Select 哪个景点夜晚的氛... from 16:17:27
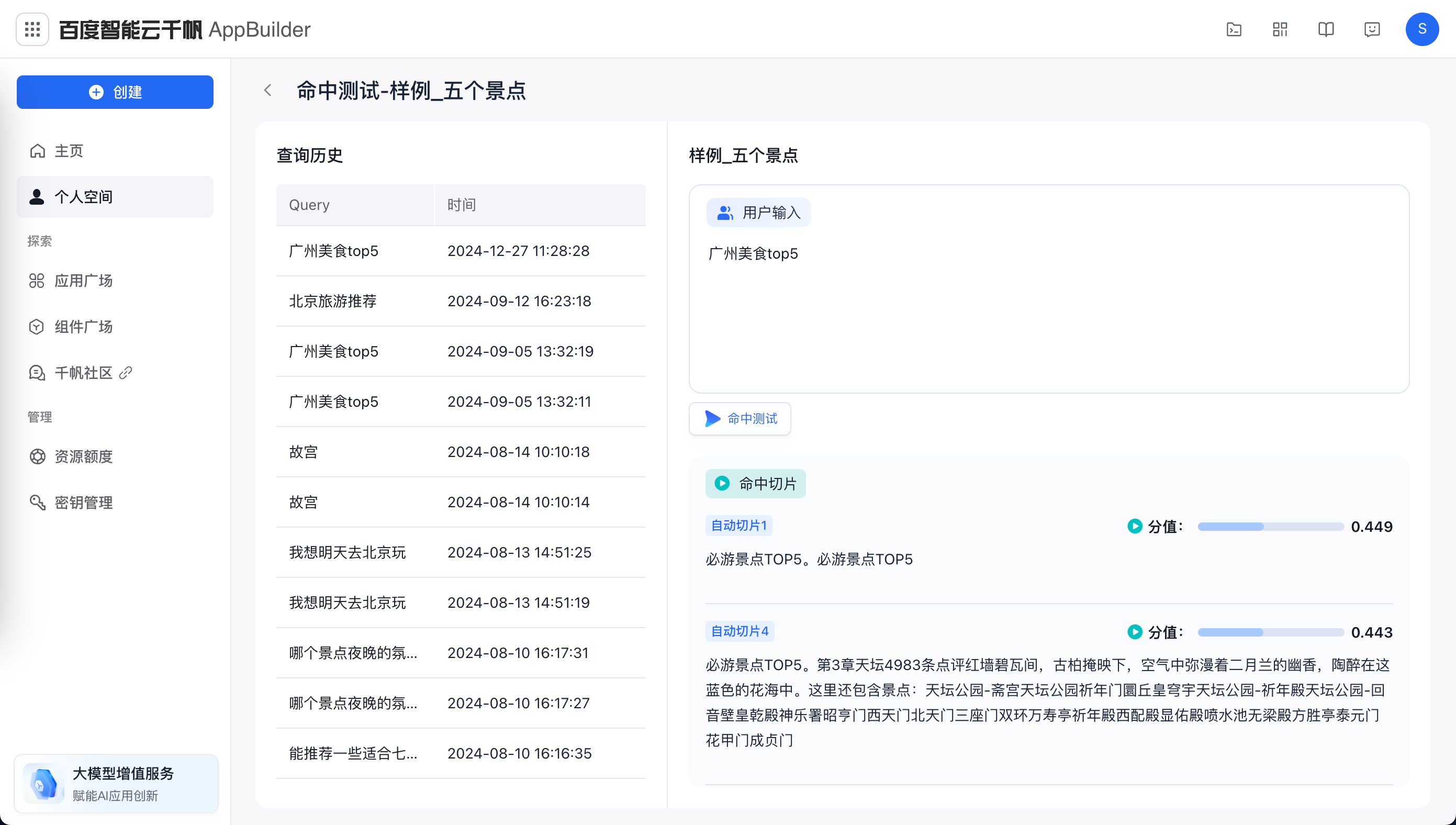Viewport: 1456px width, 825px height. 461,703
